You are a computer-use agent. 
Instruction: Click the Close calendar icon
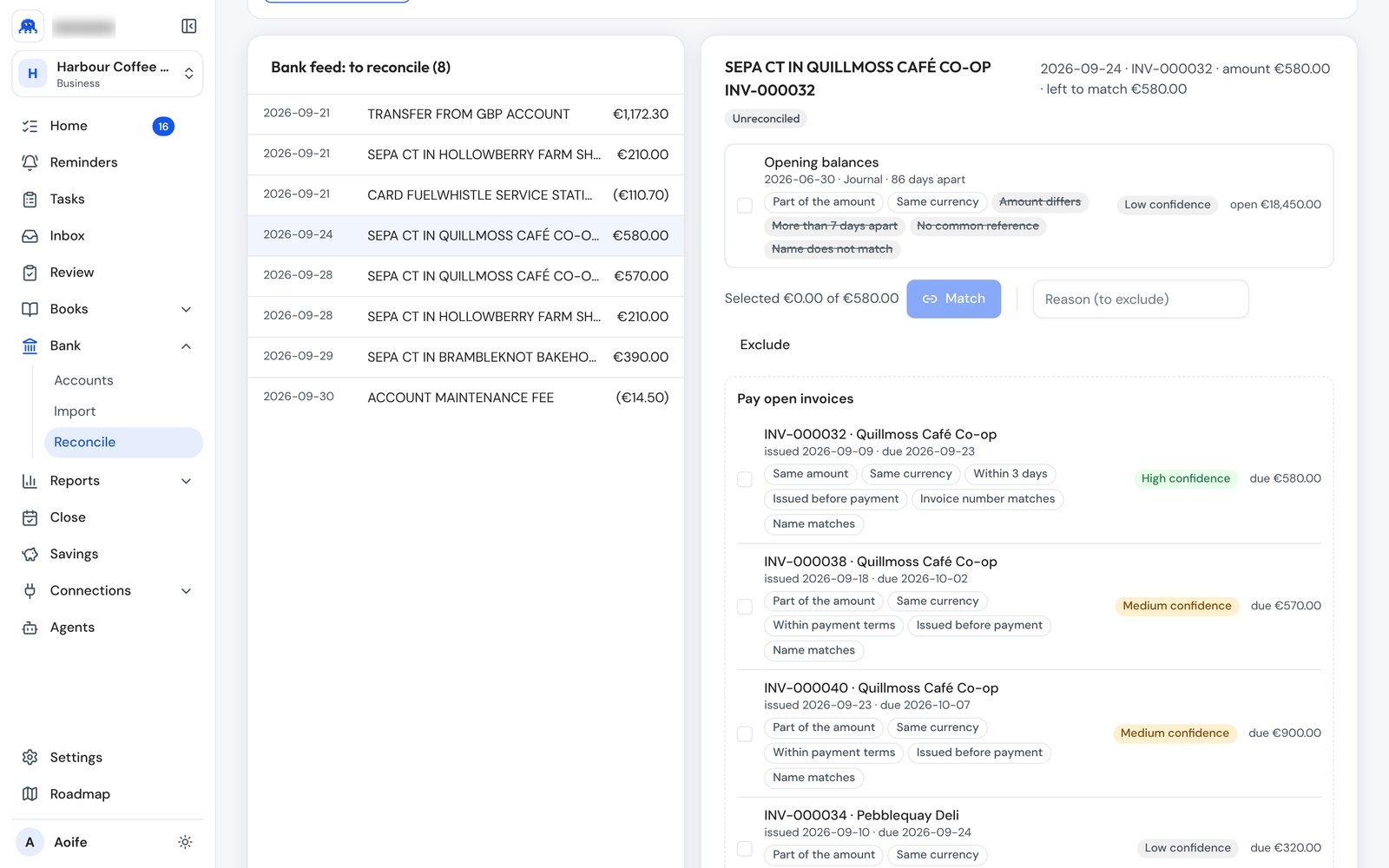coord(30,517)
